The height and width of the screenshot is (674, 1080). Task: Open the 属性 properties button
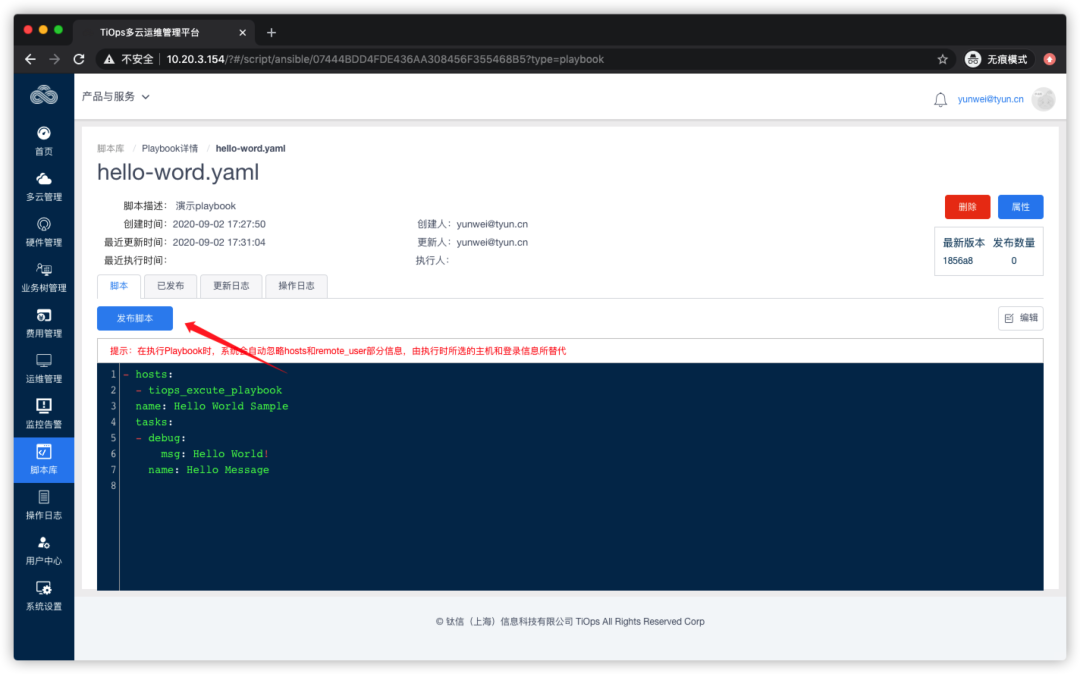click(1020, 207)
